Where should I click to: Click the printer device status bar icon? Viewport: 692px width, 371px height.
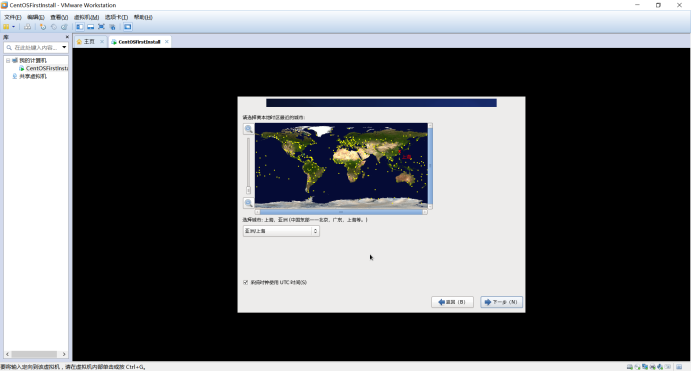(x=652, y=367)
